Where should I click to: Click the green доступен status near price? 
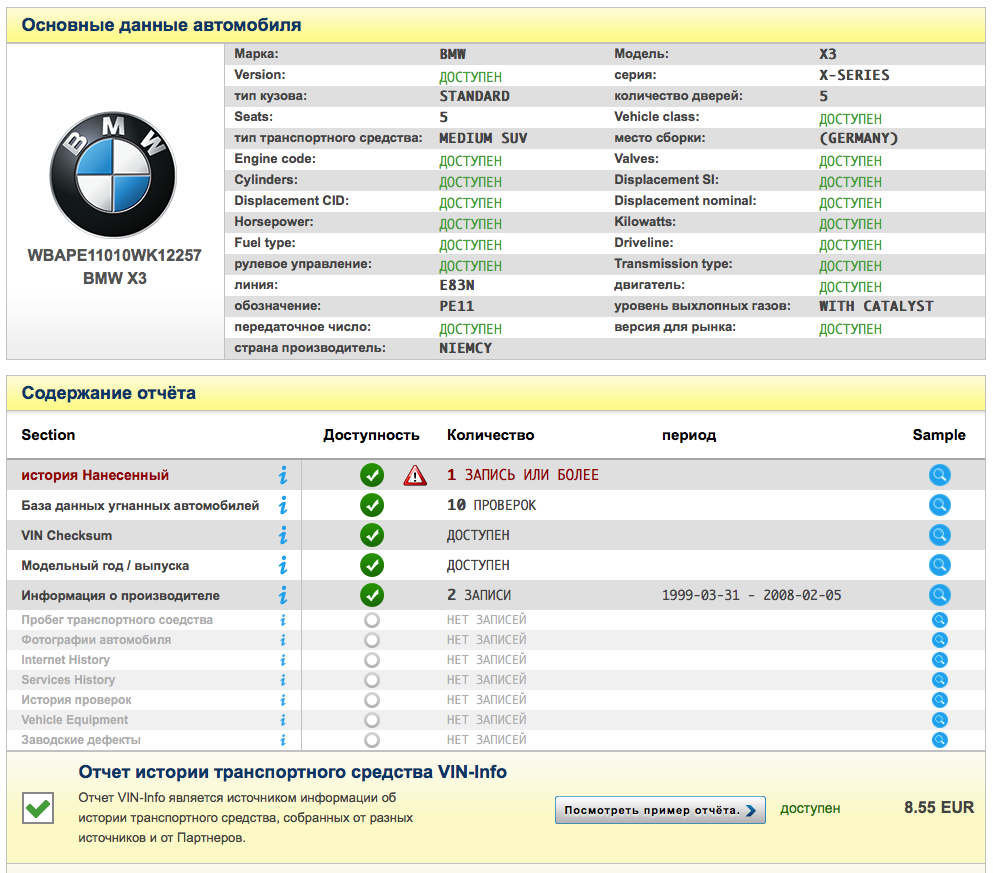810,808
